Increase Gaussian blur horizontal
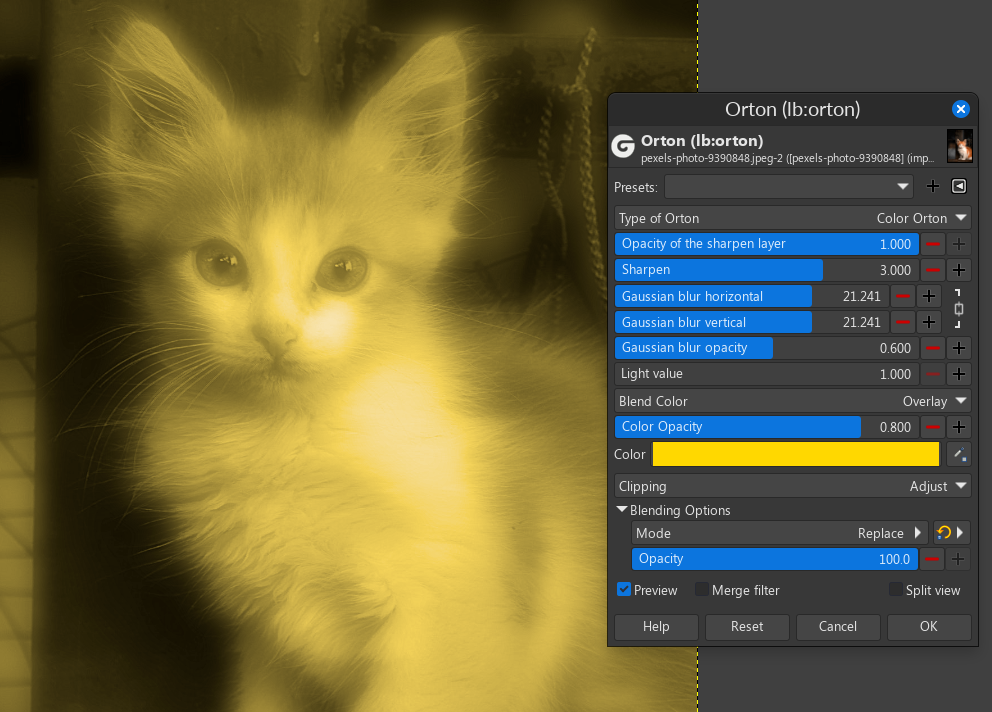Viewport: 992px width, 712px height. [929, 296]
